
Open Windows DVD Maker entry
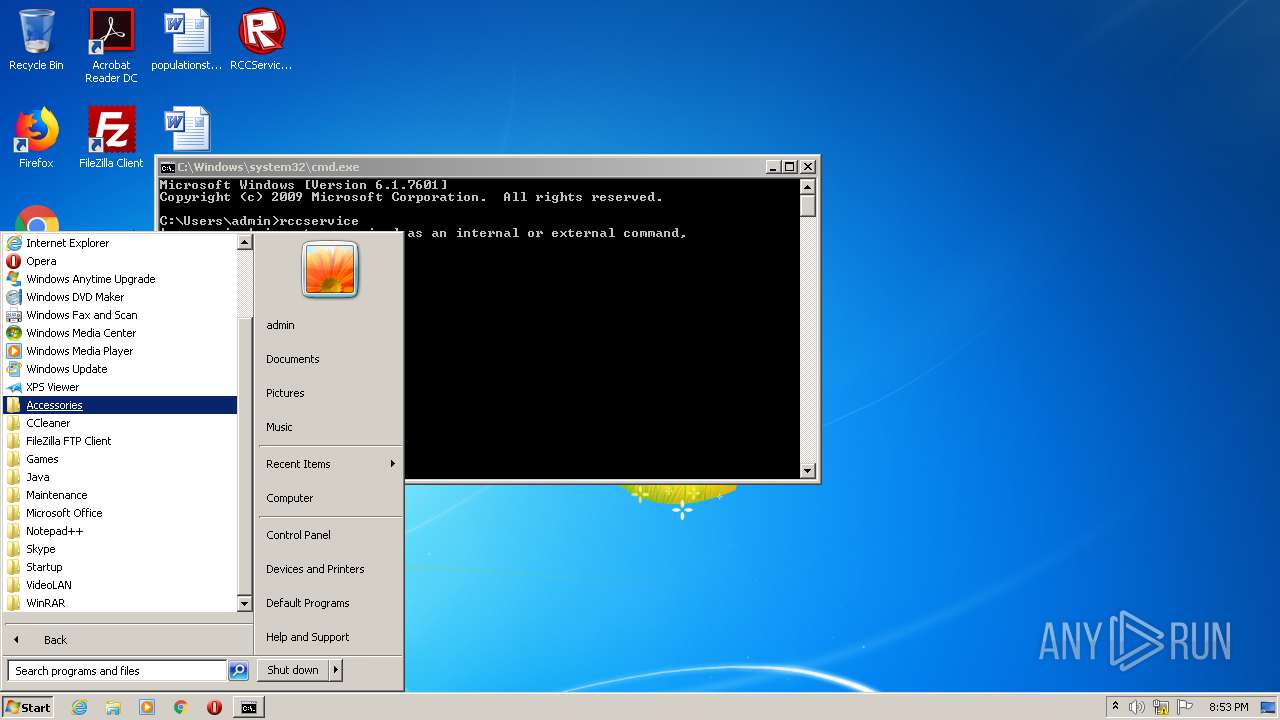click(120, 297)
